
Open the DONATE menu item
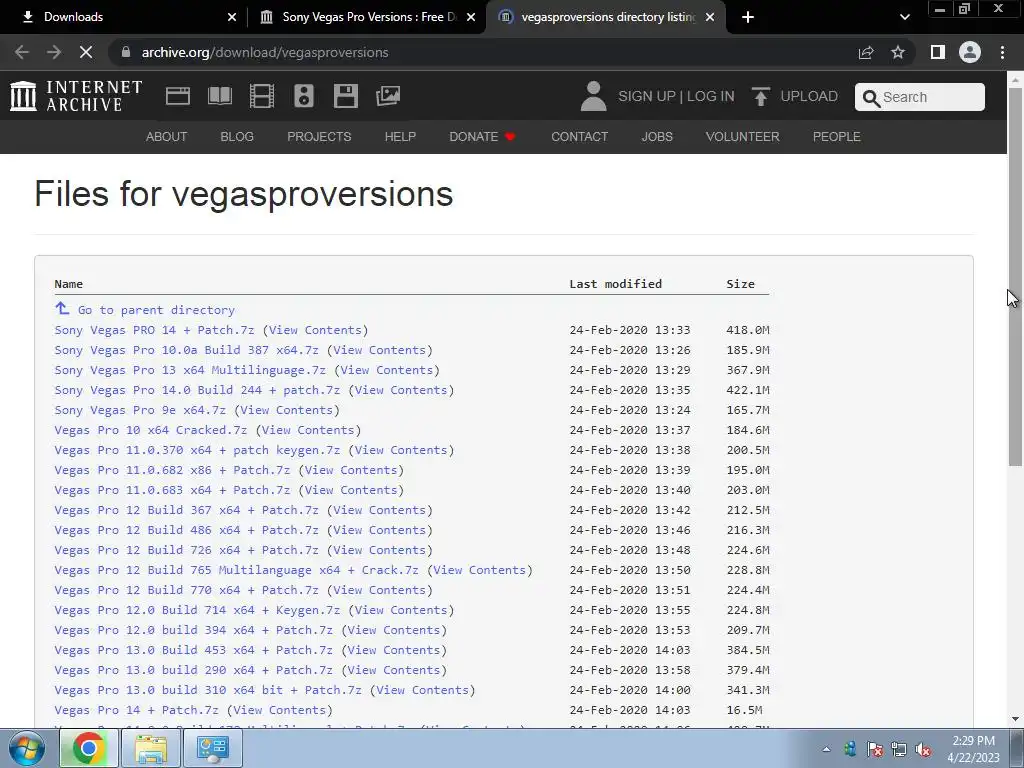coord(483,136)
